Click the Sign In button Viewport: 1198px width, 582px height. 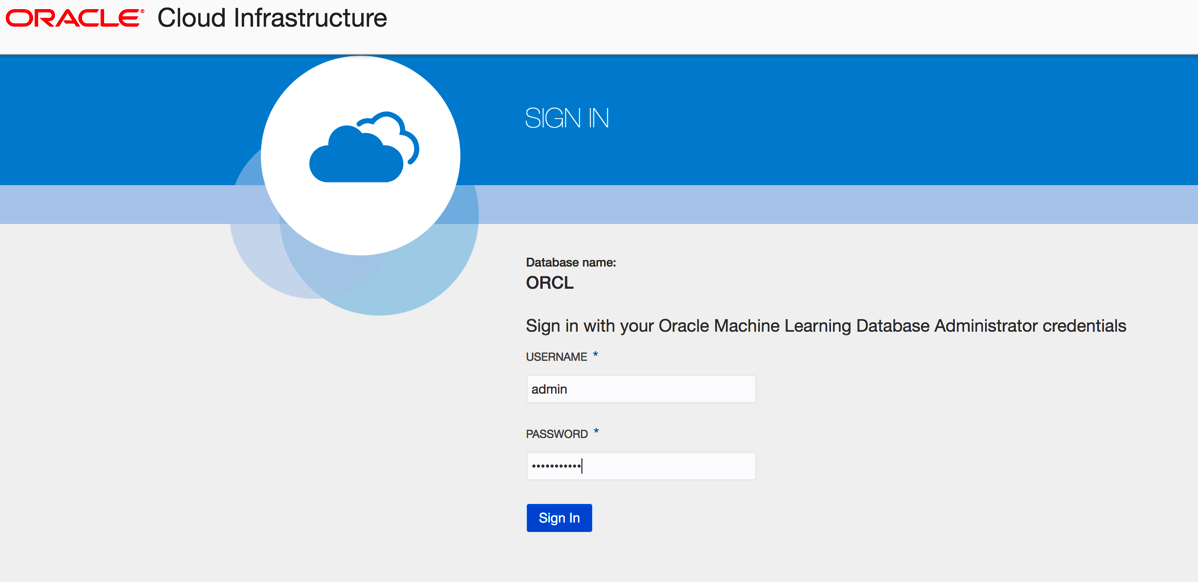point(559,518)
